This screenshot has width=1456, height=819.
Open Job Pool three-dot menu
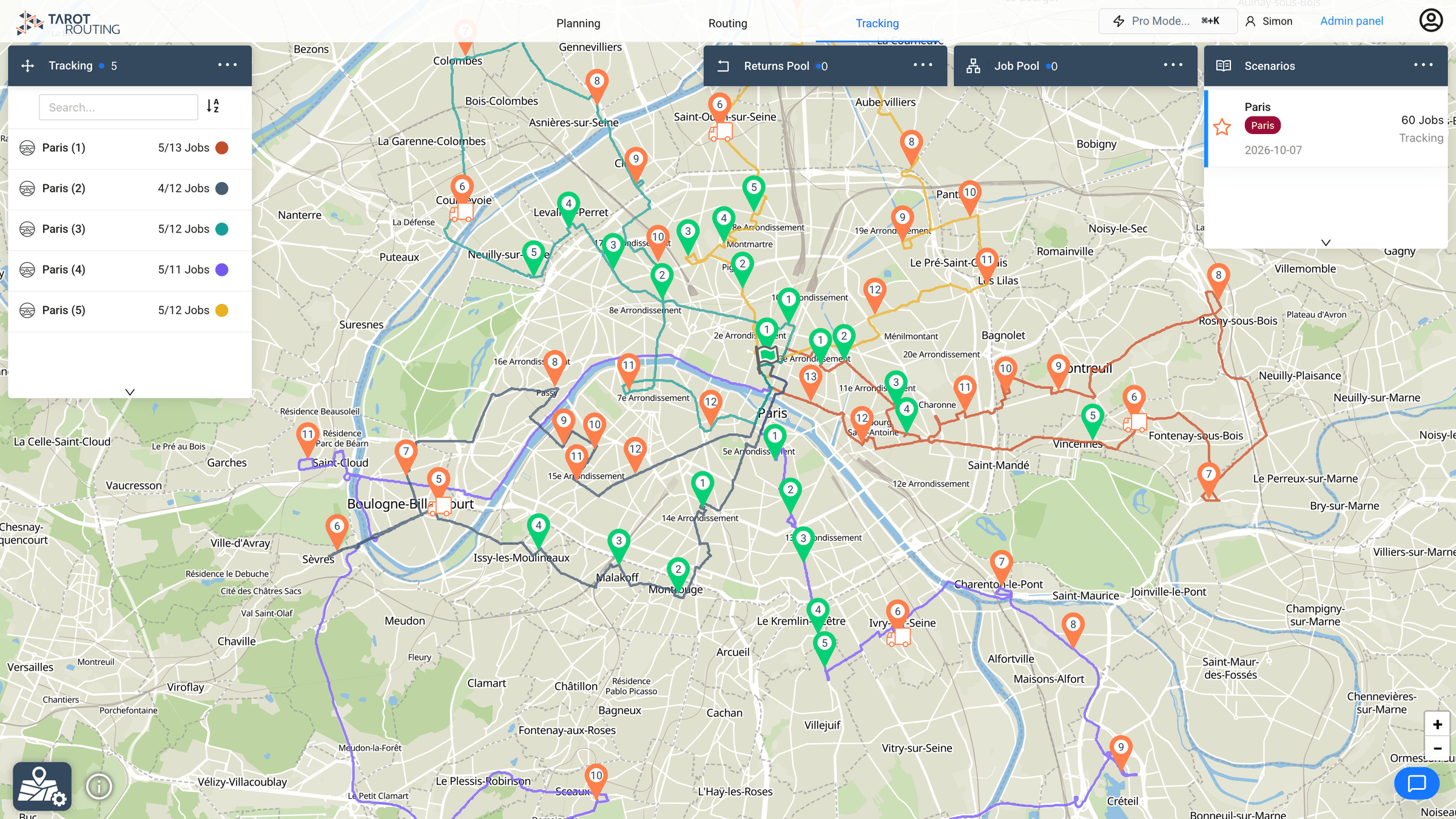point(1173,65)
